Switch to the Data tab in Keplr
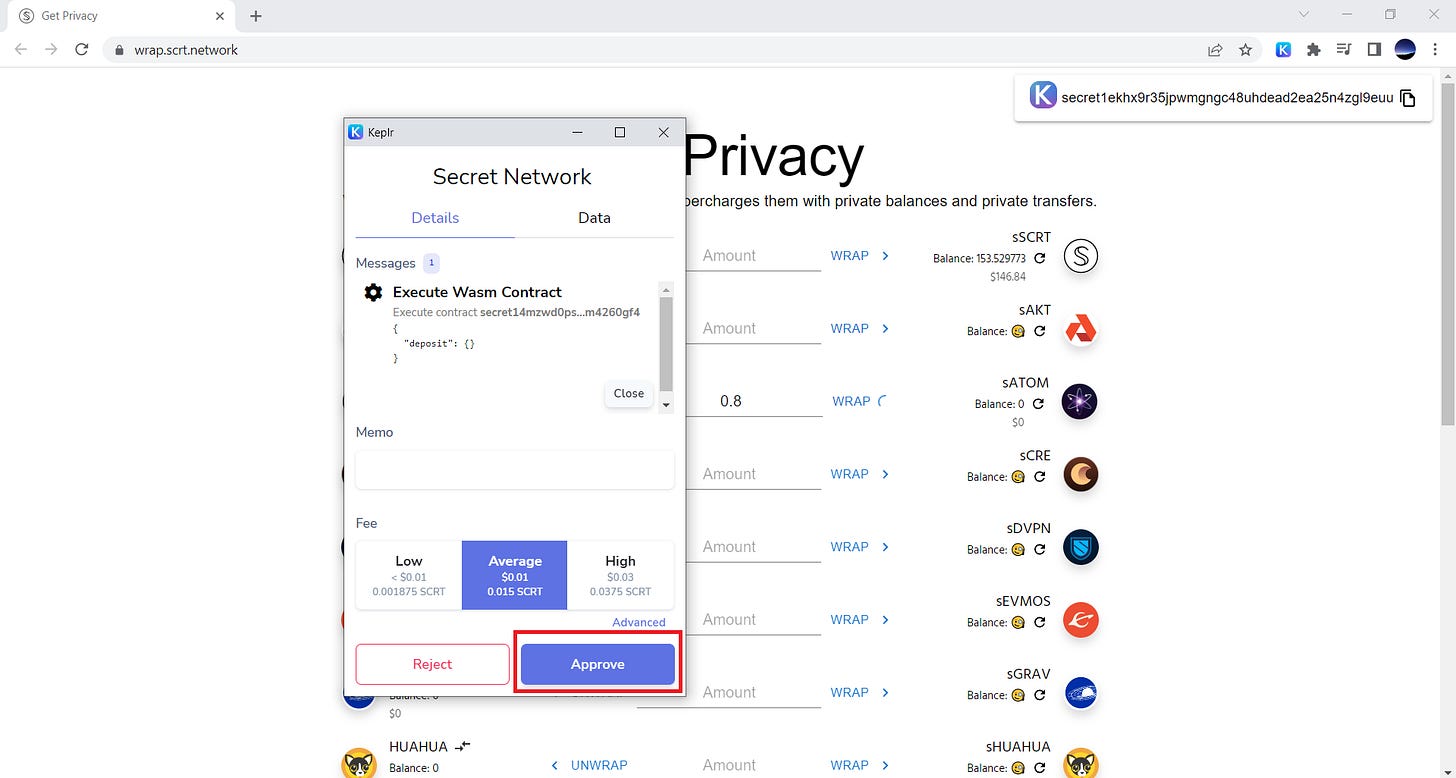Viewport: 1456px width, 778px height. (594, 218)
